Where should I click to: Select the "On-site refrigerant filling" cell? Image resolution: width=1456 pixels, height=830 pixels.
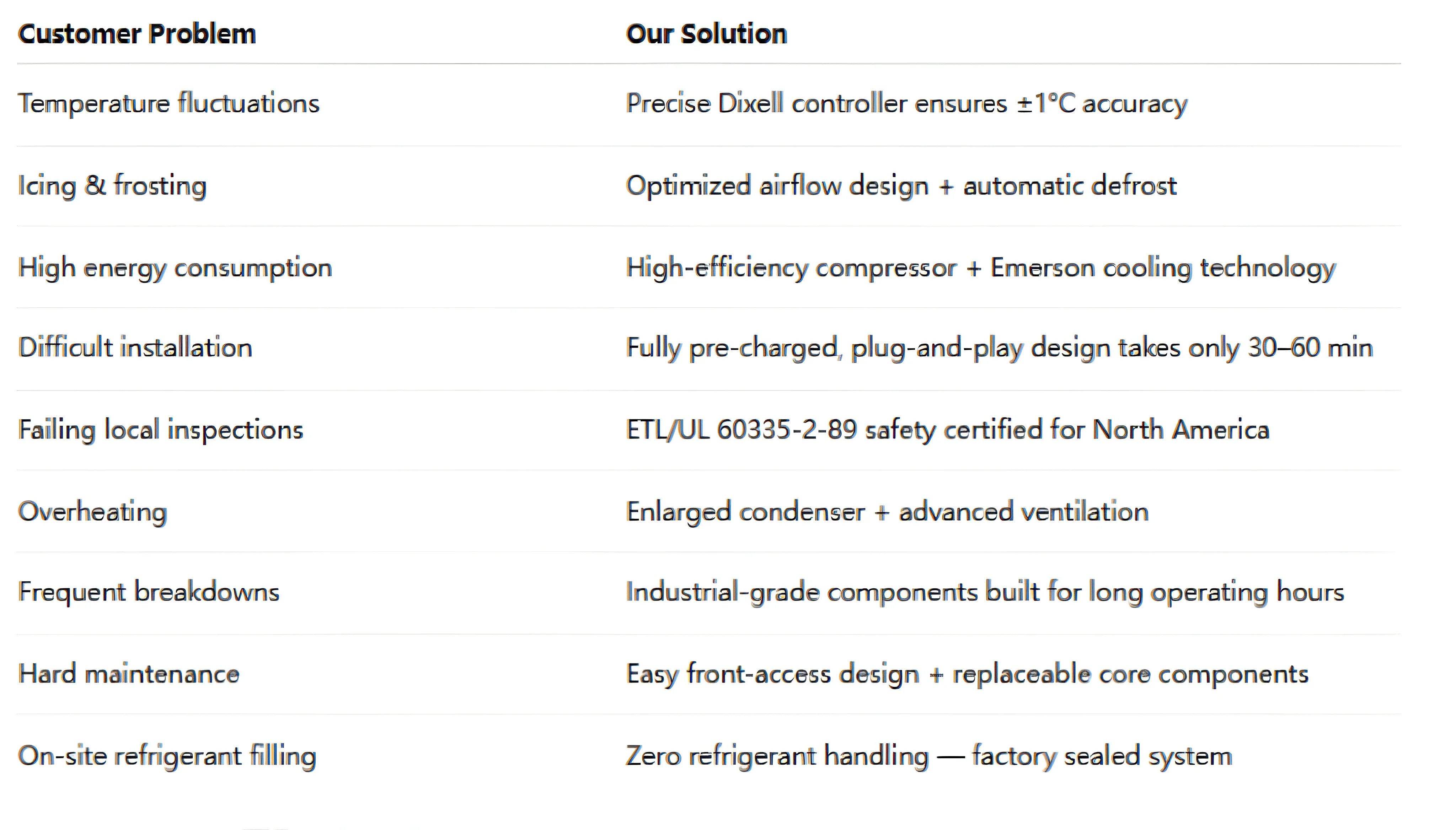166,756
